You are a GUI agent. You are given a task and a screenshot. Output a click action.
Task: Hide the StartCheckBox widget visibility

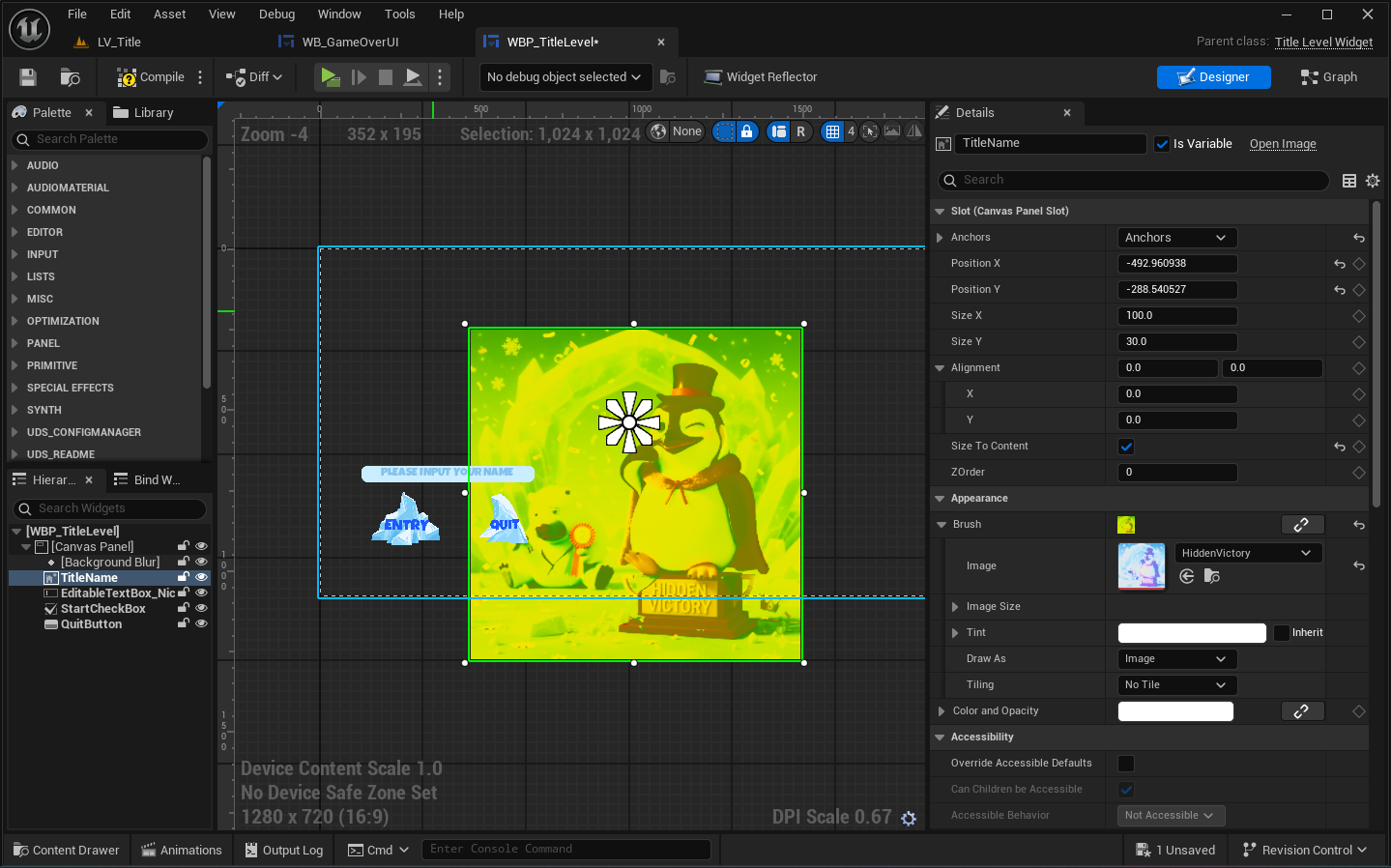201,609
